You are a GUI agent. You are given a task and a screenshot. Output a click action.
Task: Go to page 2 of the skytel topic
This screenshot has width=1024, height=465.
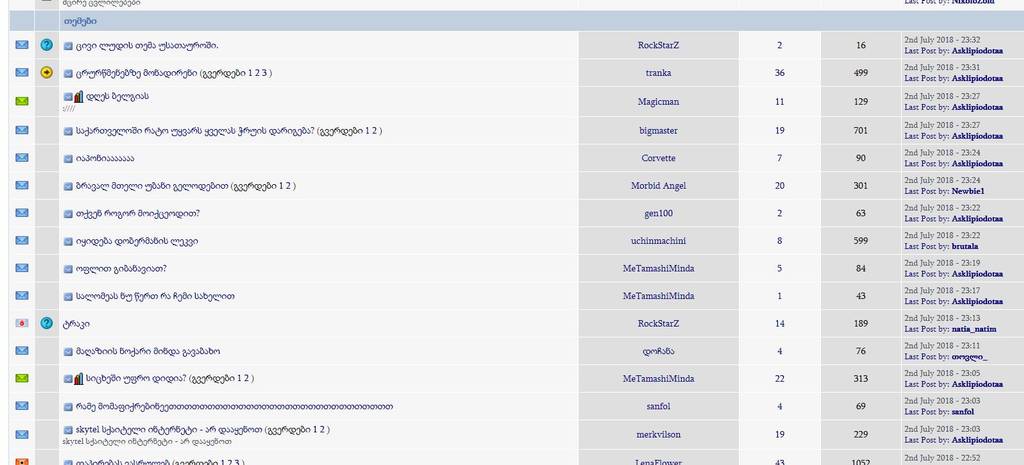pyautogui.click(x=321, y=430)
